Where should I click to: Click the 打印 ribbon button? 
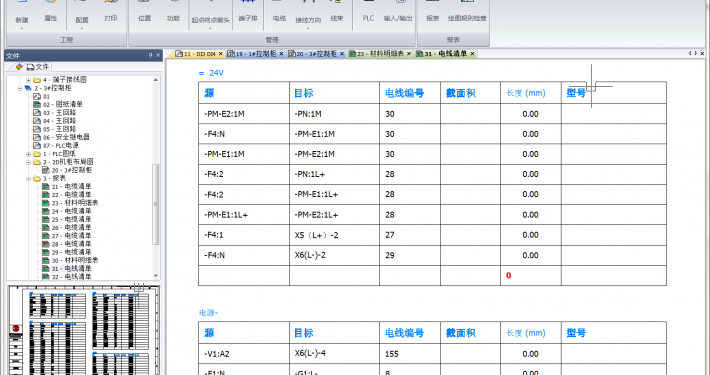tap(110, 18)
